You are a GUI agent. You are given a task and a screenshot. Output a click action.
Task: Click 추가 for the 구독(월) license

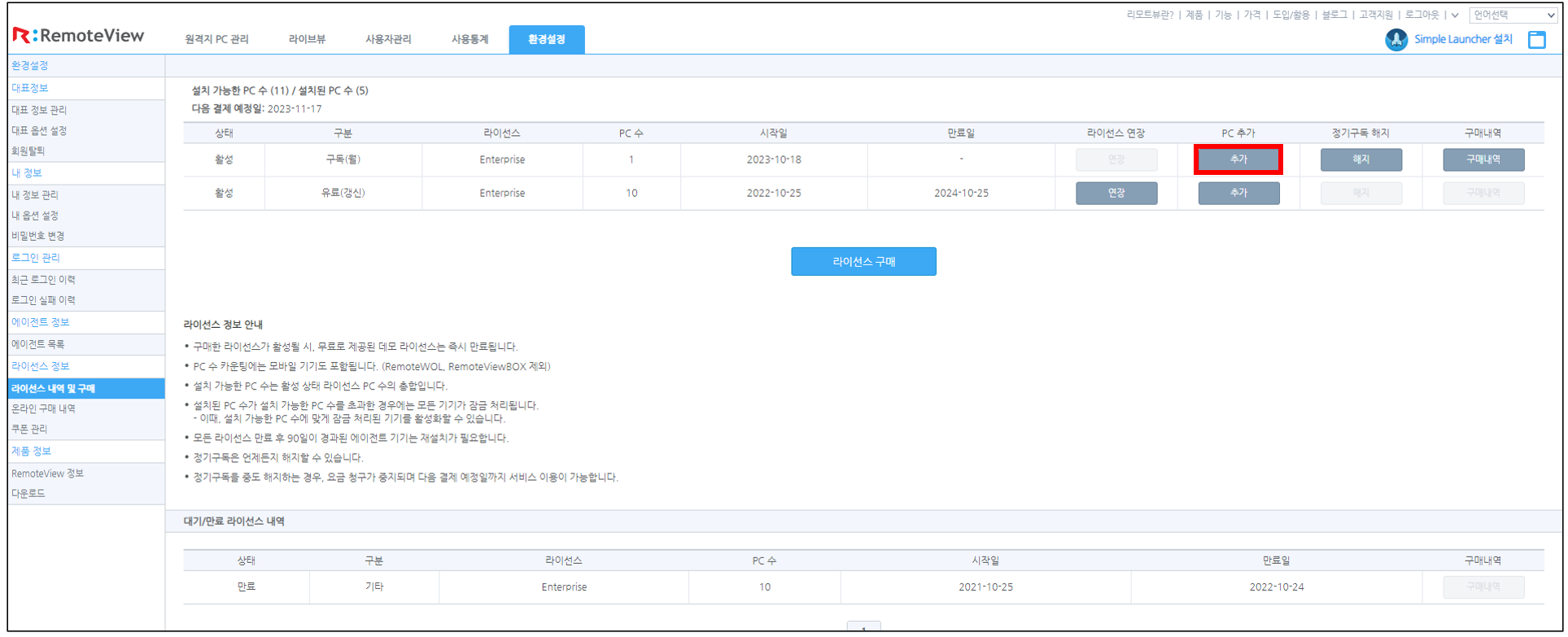(1238, 159)
